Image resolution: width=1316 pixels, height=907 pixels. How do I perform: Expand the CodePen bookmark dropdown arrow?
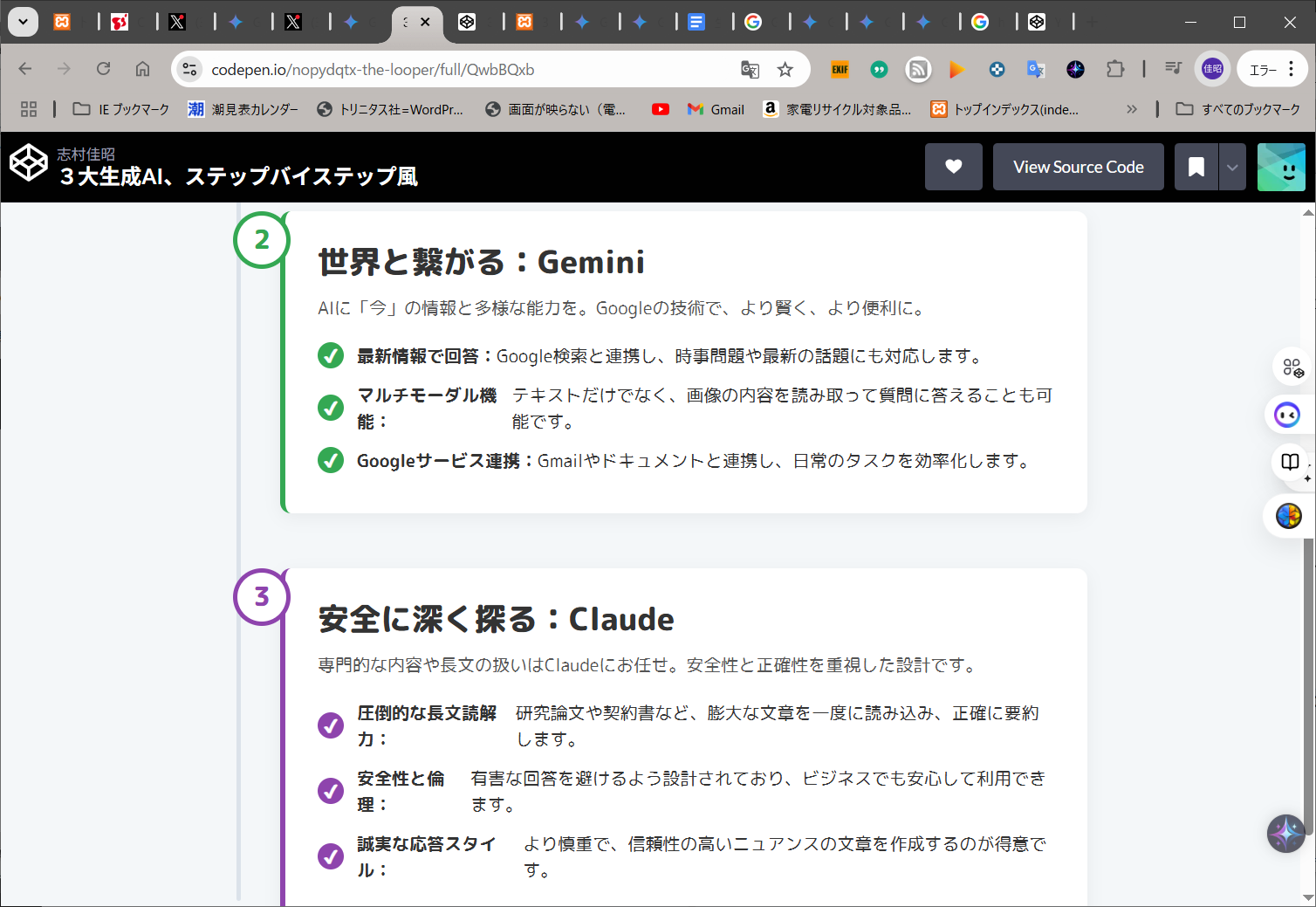coord(1232,167)
